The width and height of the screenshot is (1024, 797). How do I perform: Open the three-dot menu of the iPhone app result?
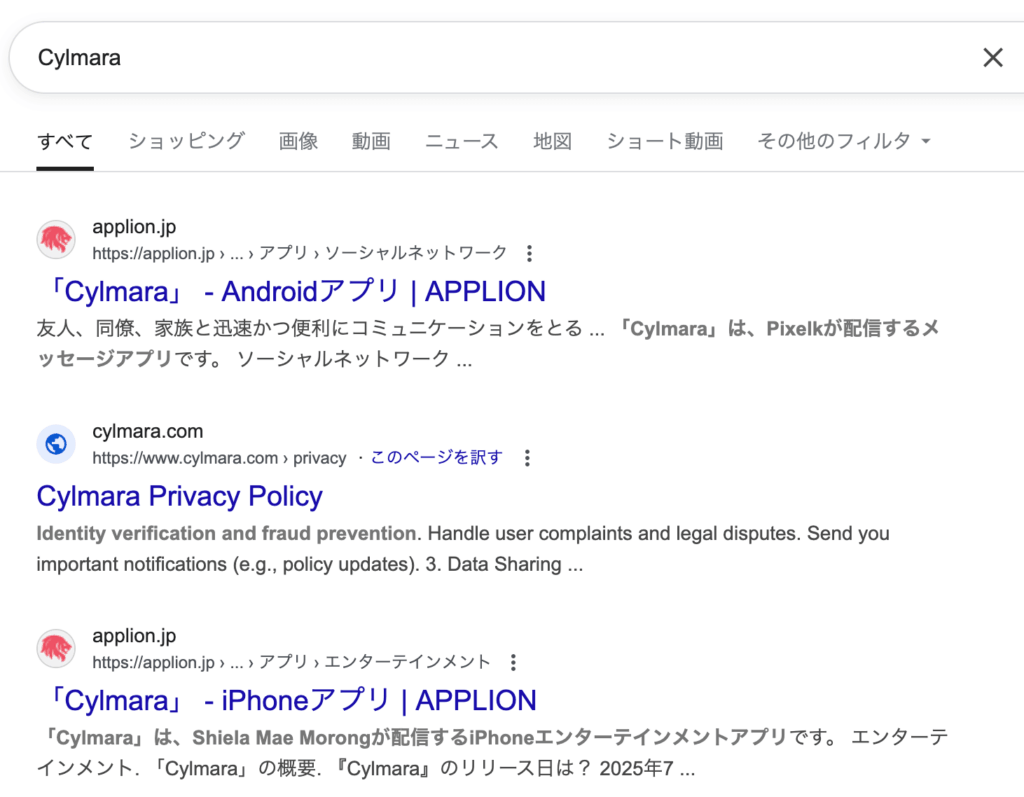pyautogui.click(x=513, y=662)
